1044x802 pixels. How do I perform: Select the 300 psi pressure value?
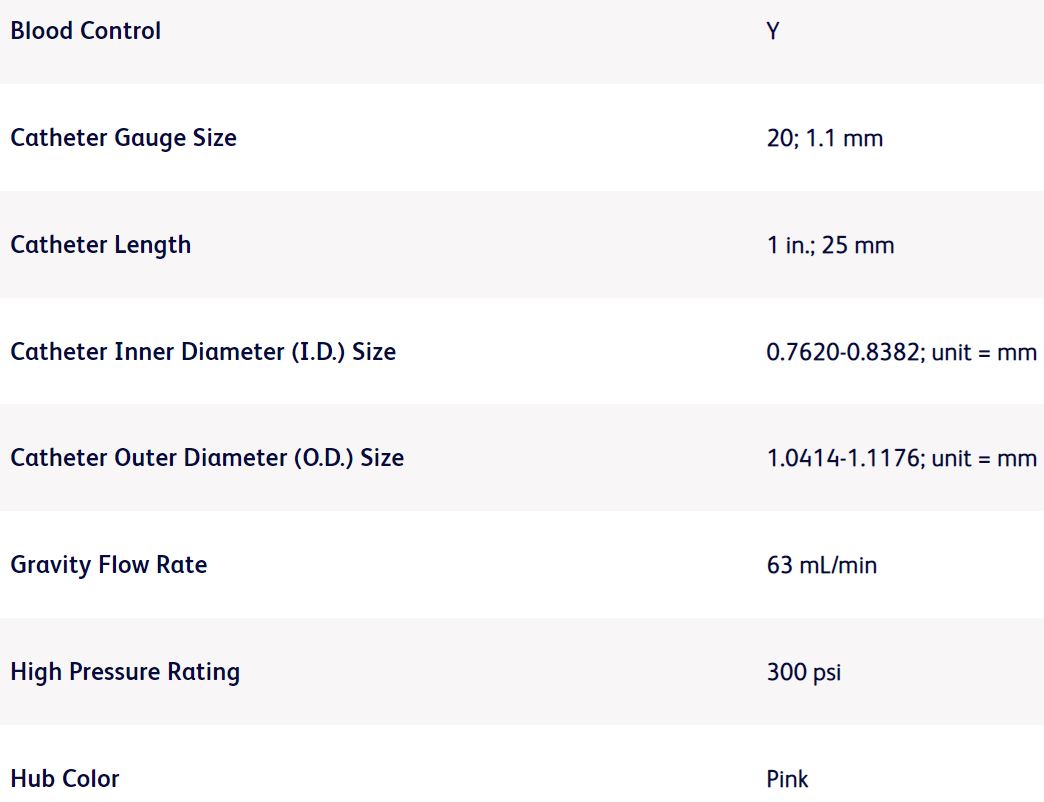(x=803, y=672)
